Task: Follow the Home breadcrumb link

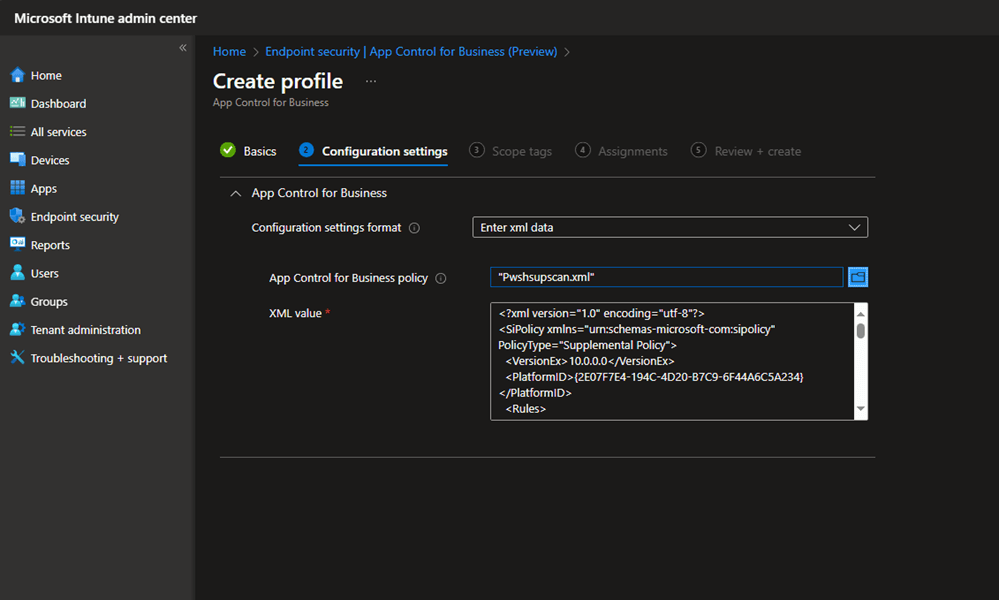Action: tap(229, 52)
